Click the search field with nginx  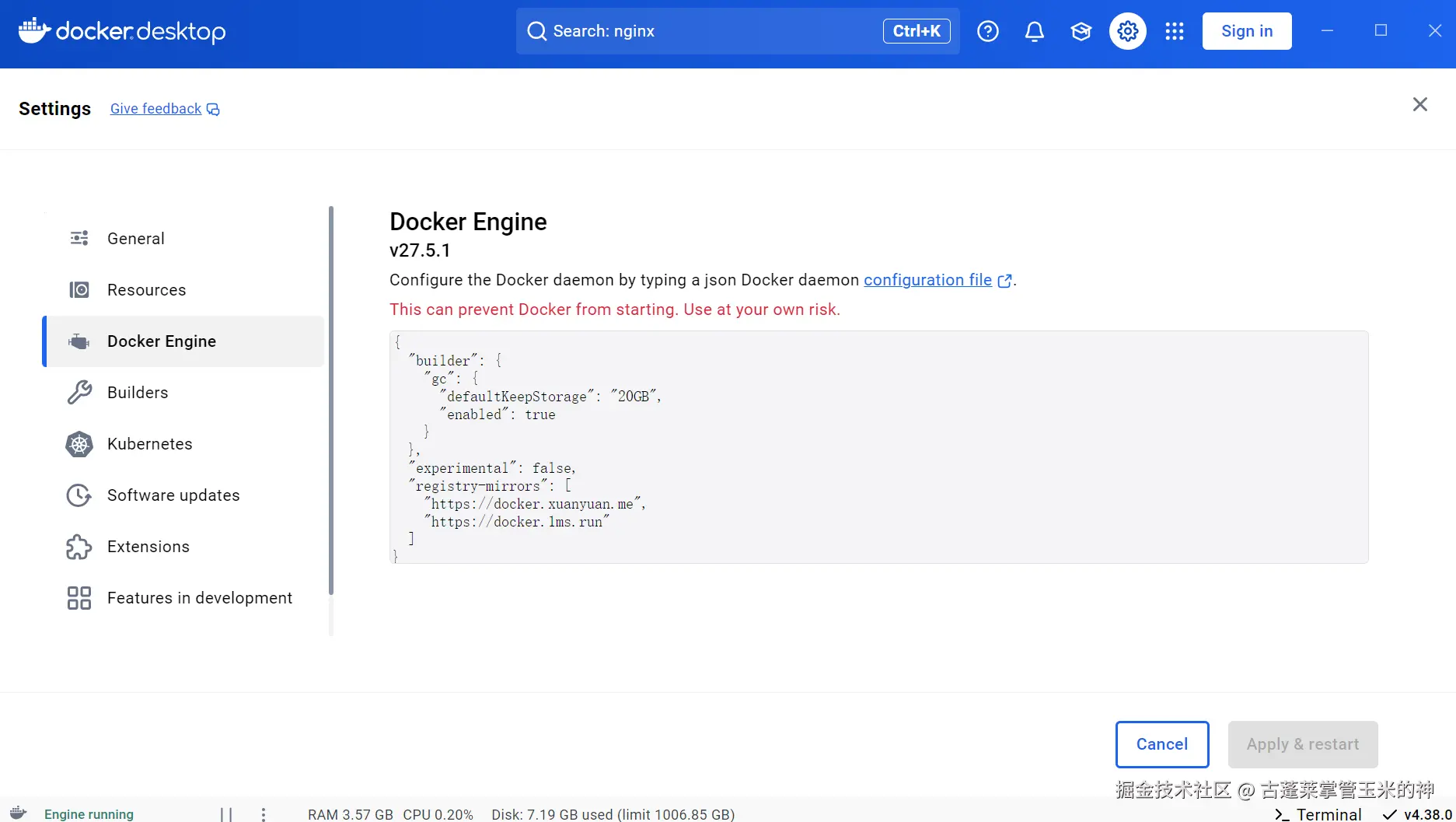(738, 31)
